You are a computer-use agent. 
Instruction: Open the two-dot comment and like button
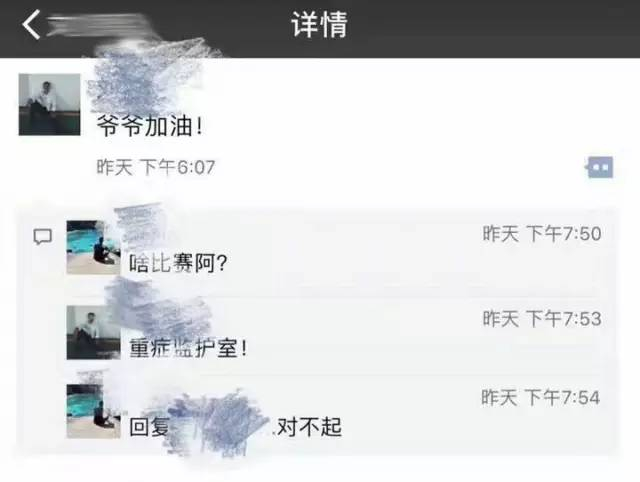(x=599, y=167)
